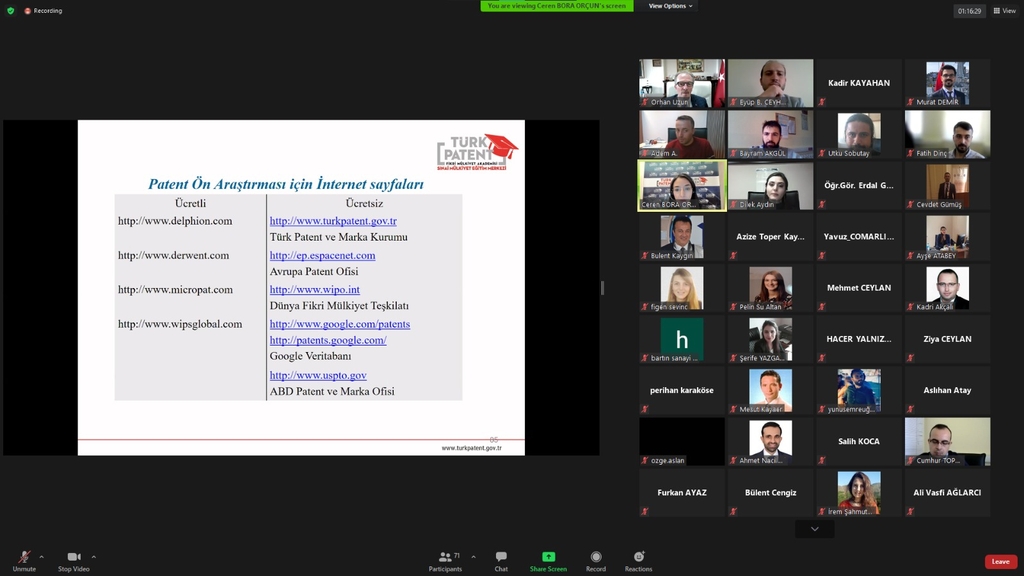Screen dimensions: 1024x576
Task: Select Bayram AKGÜL's video tile
Action: click(x=771, y=134)
